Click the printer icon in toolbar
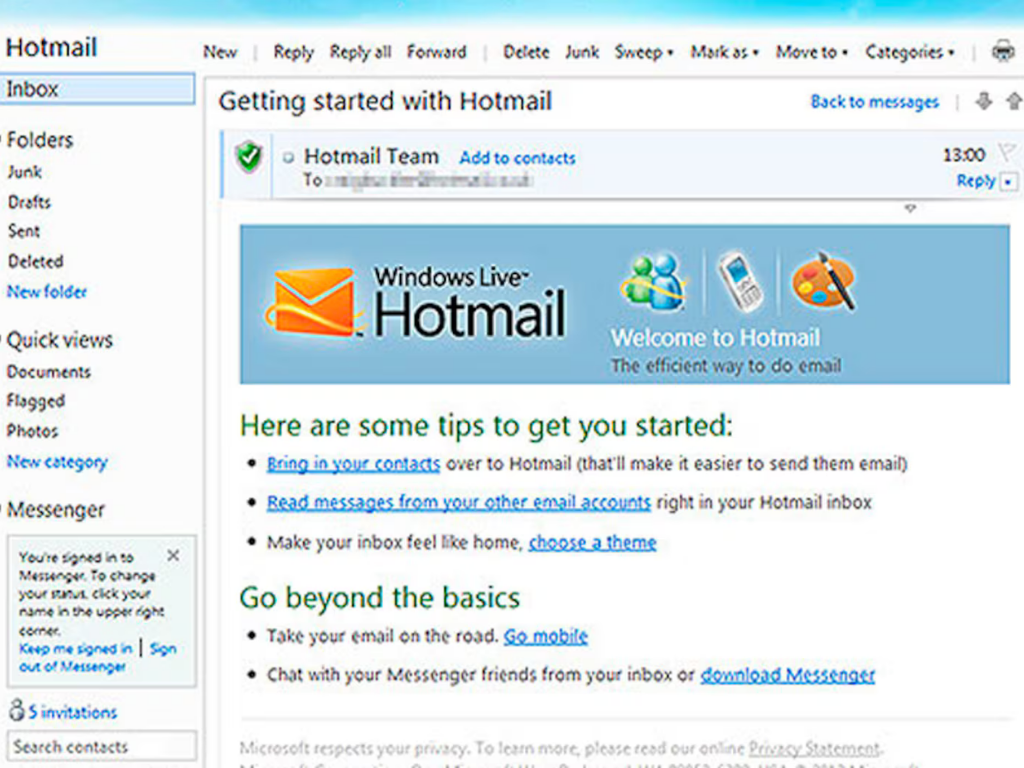1024x768 pixels. click(1002, 50)
